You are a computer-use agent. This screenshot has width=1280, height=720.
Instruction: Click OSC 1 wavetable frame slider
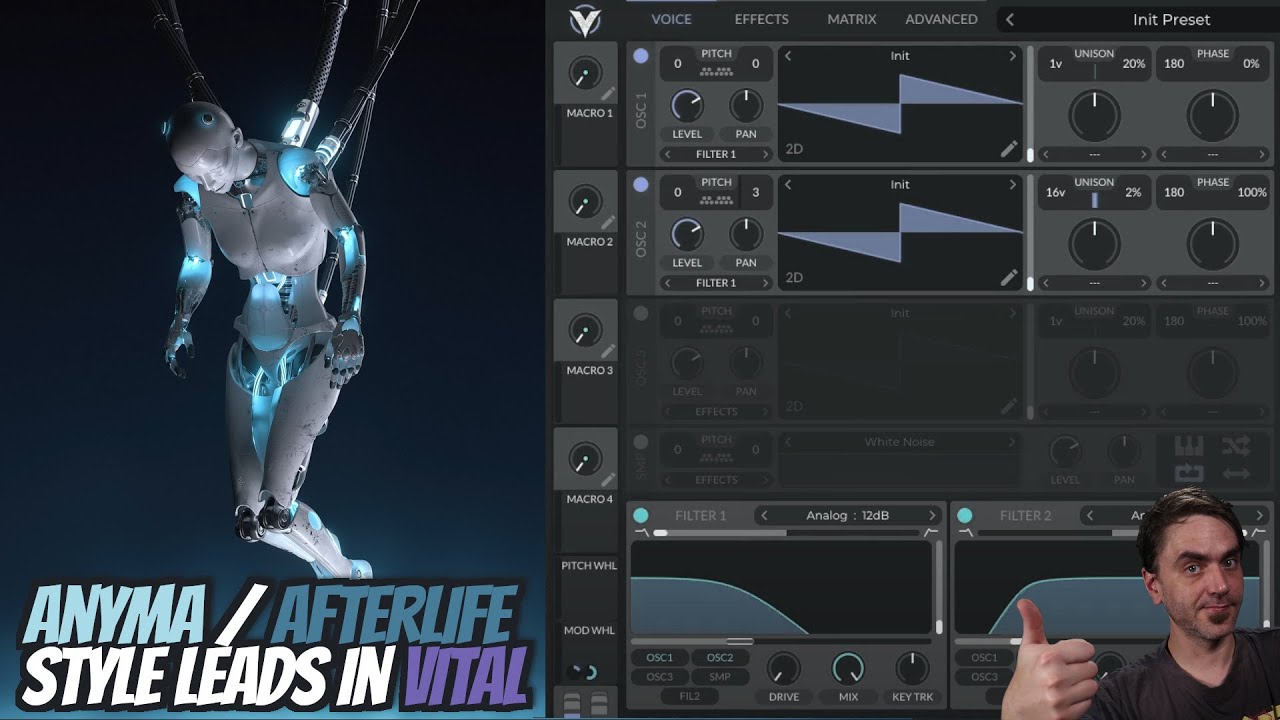[x=1030, y=104]
